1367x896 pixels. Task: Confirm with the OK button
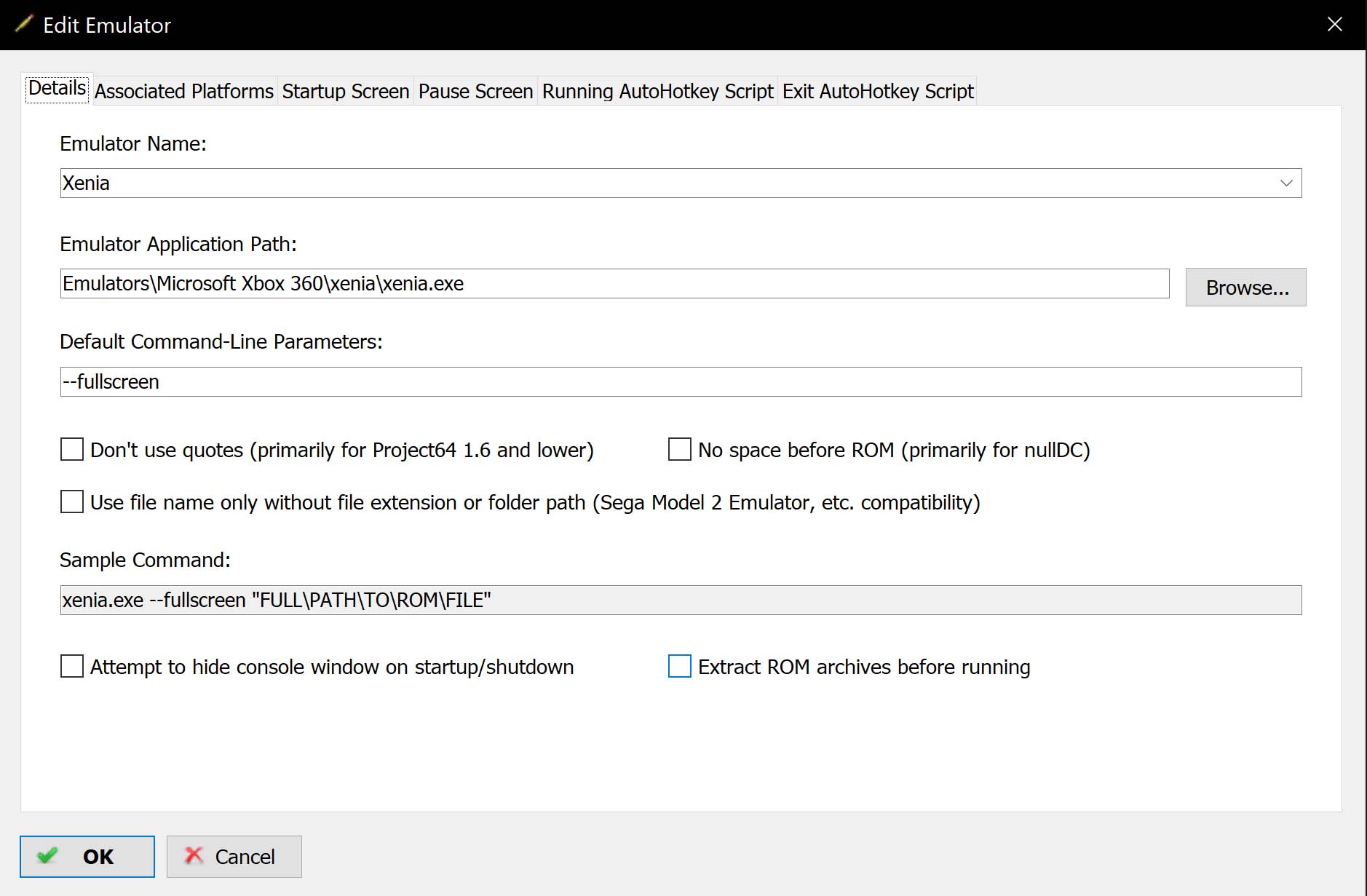(87, 857)
